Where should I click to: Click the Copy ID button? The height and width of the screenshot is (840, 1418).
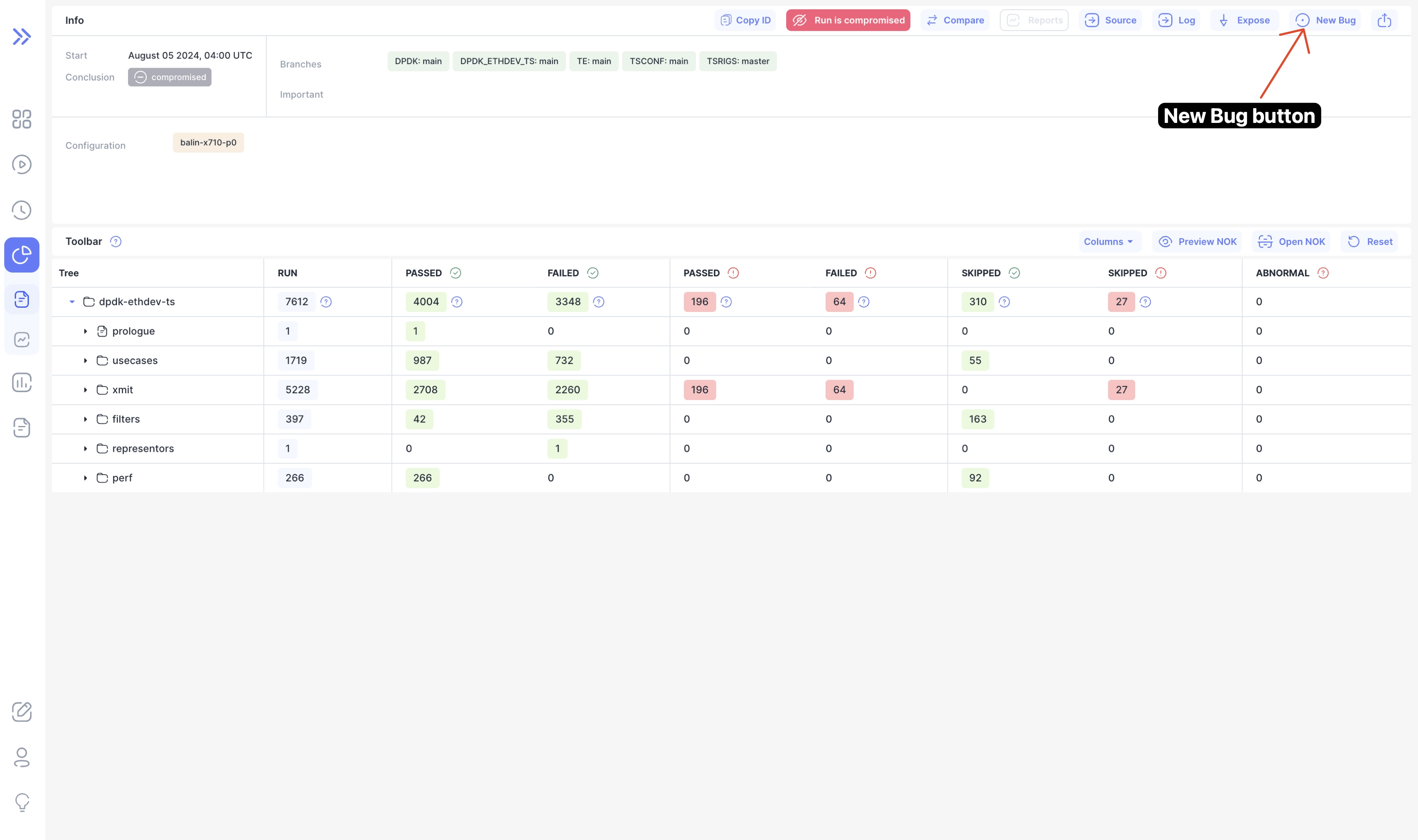(x=745, y=20)
